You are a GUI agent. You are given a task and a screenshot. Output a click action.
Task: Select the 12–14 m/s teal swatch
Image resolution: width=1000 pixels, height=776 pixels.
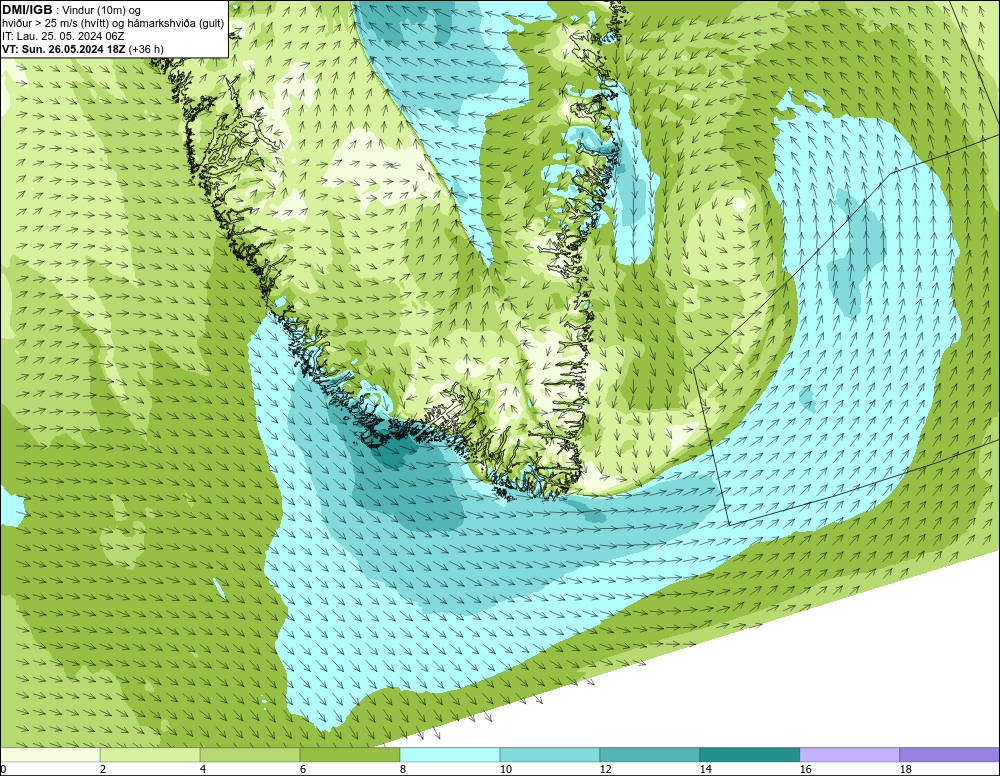coord(650,755)
